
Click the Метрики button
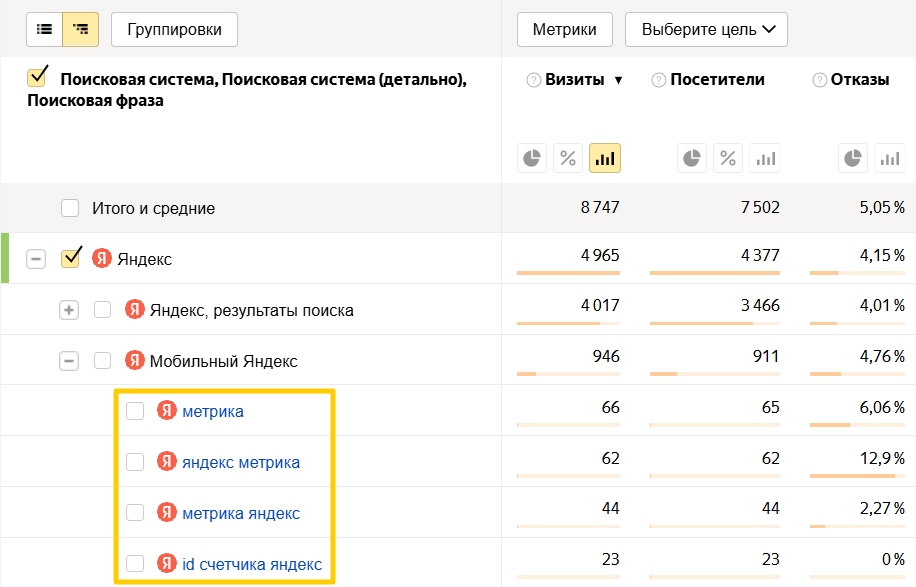point(564,30)
